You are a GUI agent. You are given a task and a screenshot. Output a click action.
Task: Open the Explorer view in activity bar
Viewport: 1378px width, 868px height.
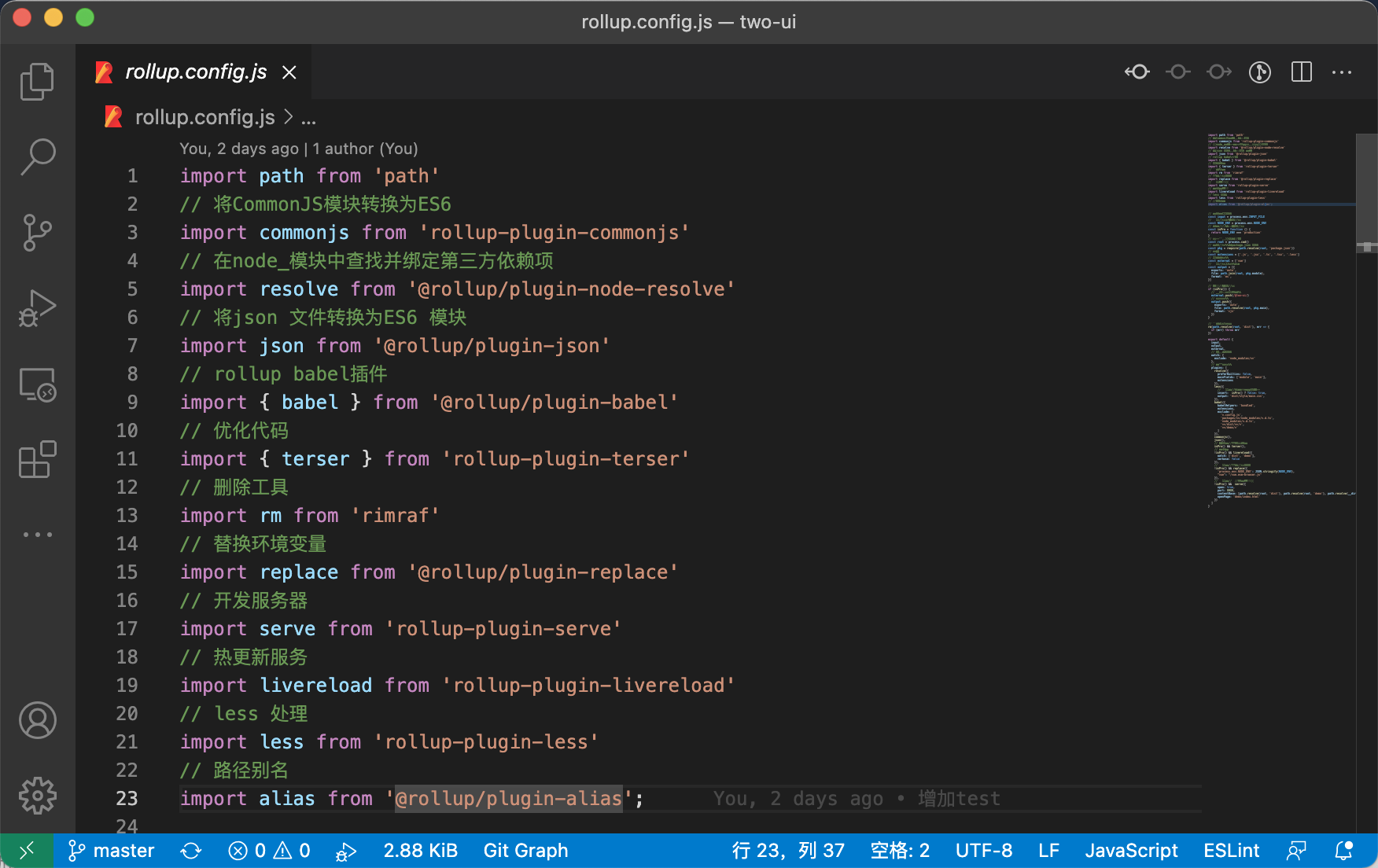click(37, 82)
